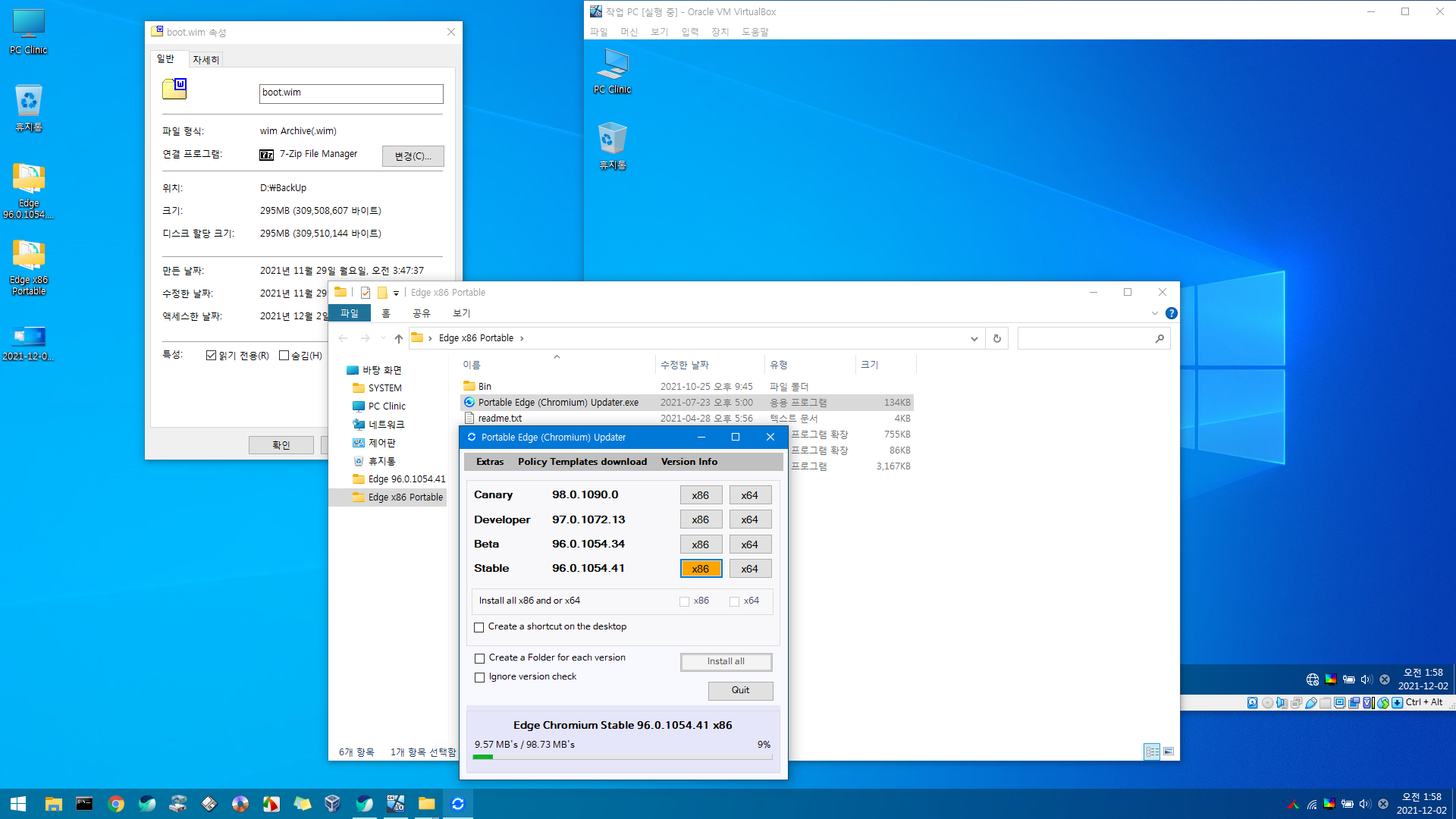
Task: Switch to large icons view layout icon
Action: 1169,752
